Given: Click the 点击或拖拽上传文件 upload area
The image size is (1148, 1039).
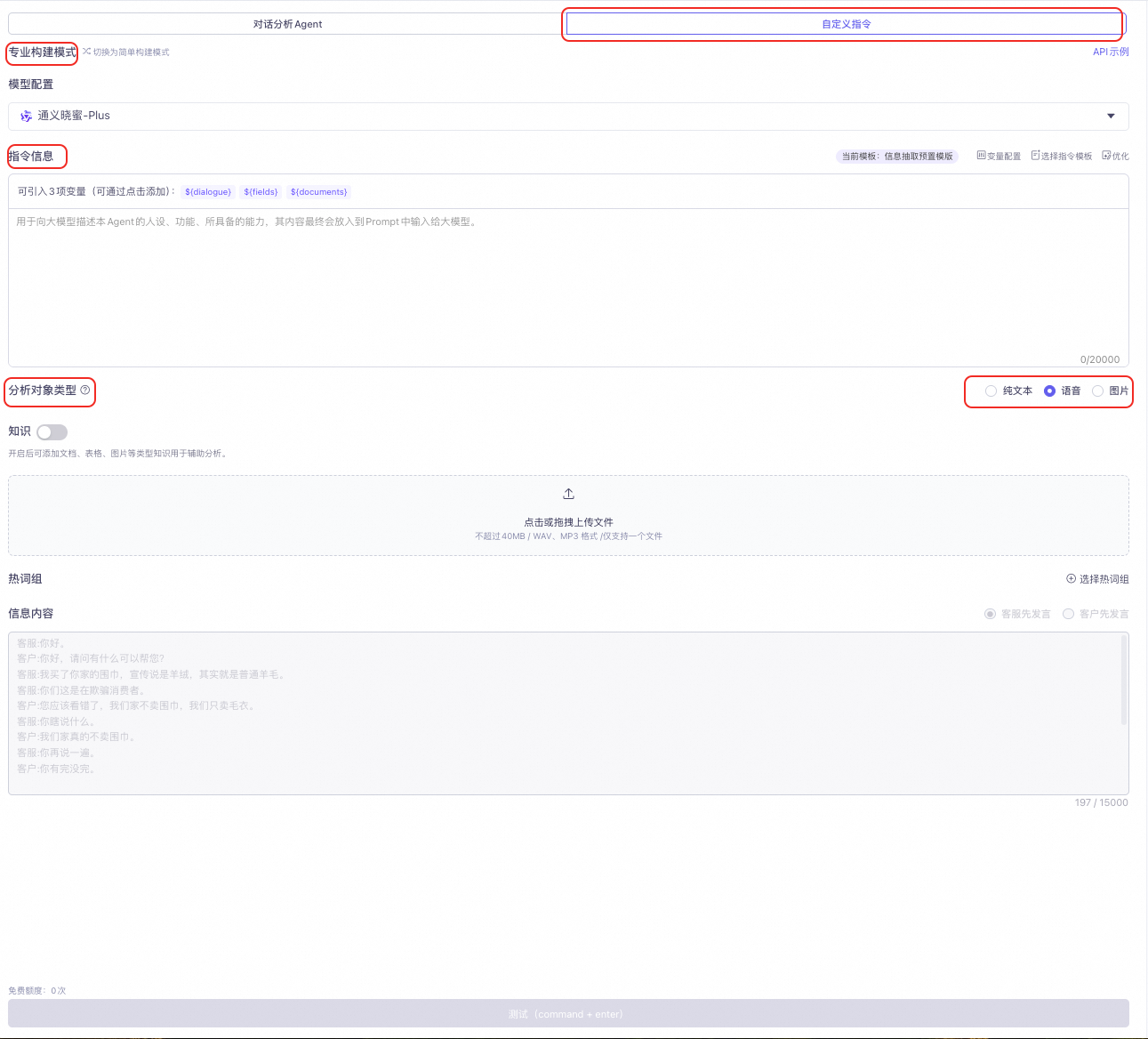Looking at the screenshot, I should click(568, 516).
